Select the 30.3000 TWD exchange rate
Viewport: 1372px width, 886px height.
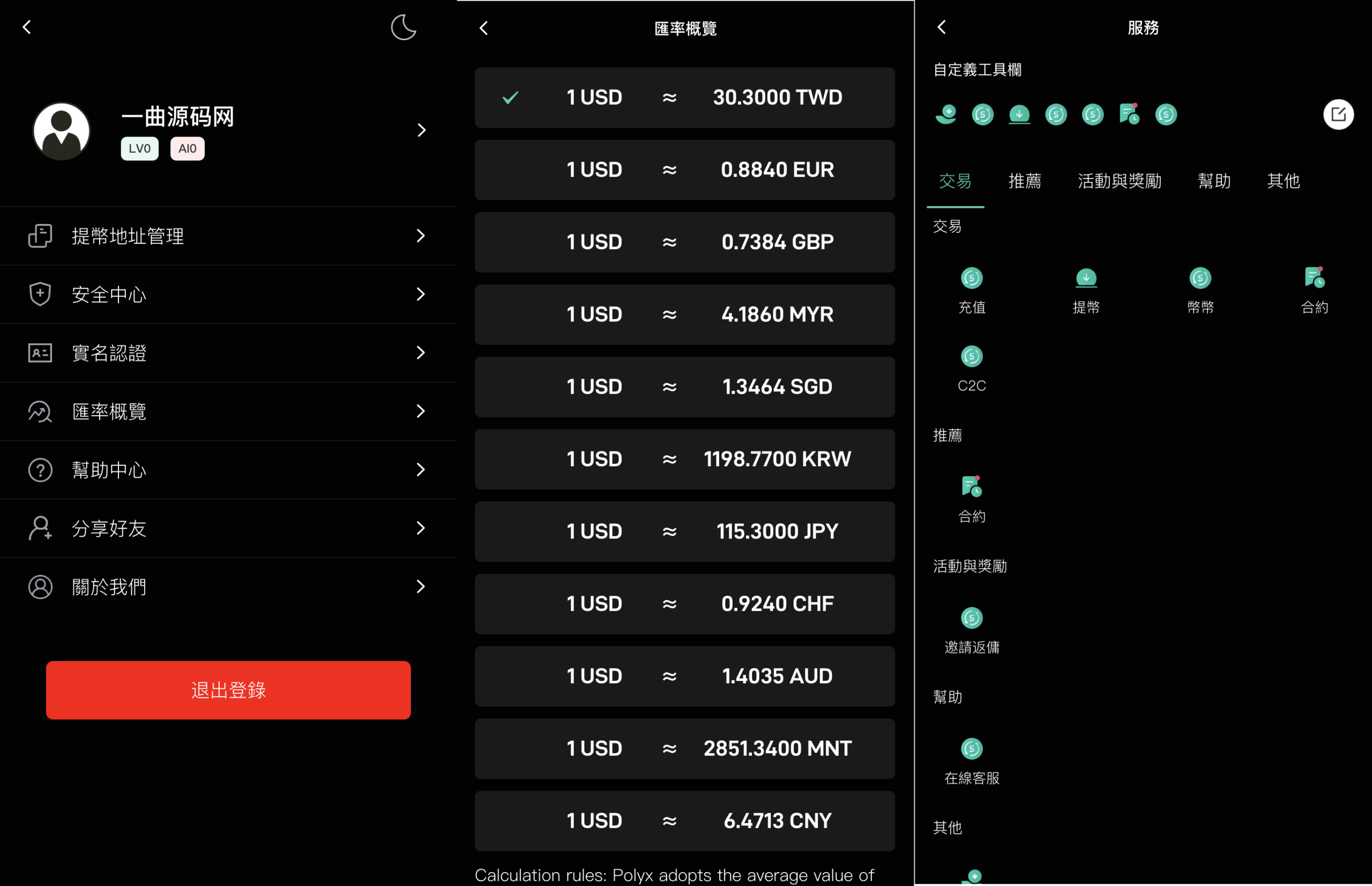(684, 98)
